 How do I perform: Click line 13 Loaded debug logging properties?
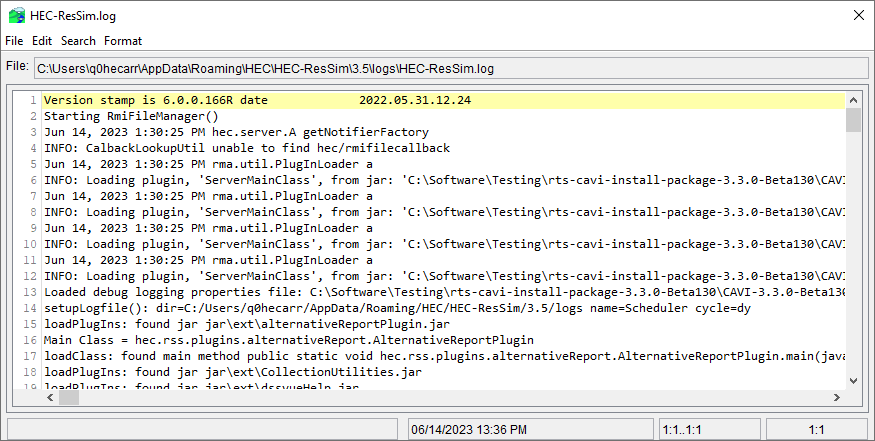tap(445, 292)
